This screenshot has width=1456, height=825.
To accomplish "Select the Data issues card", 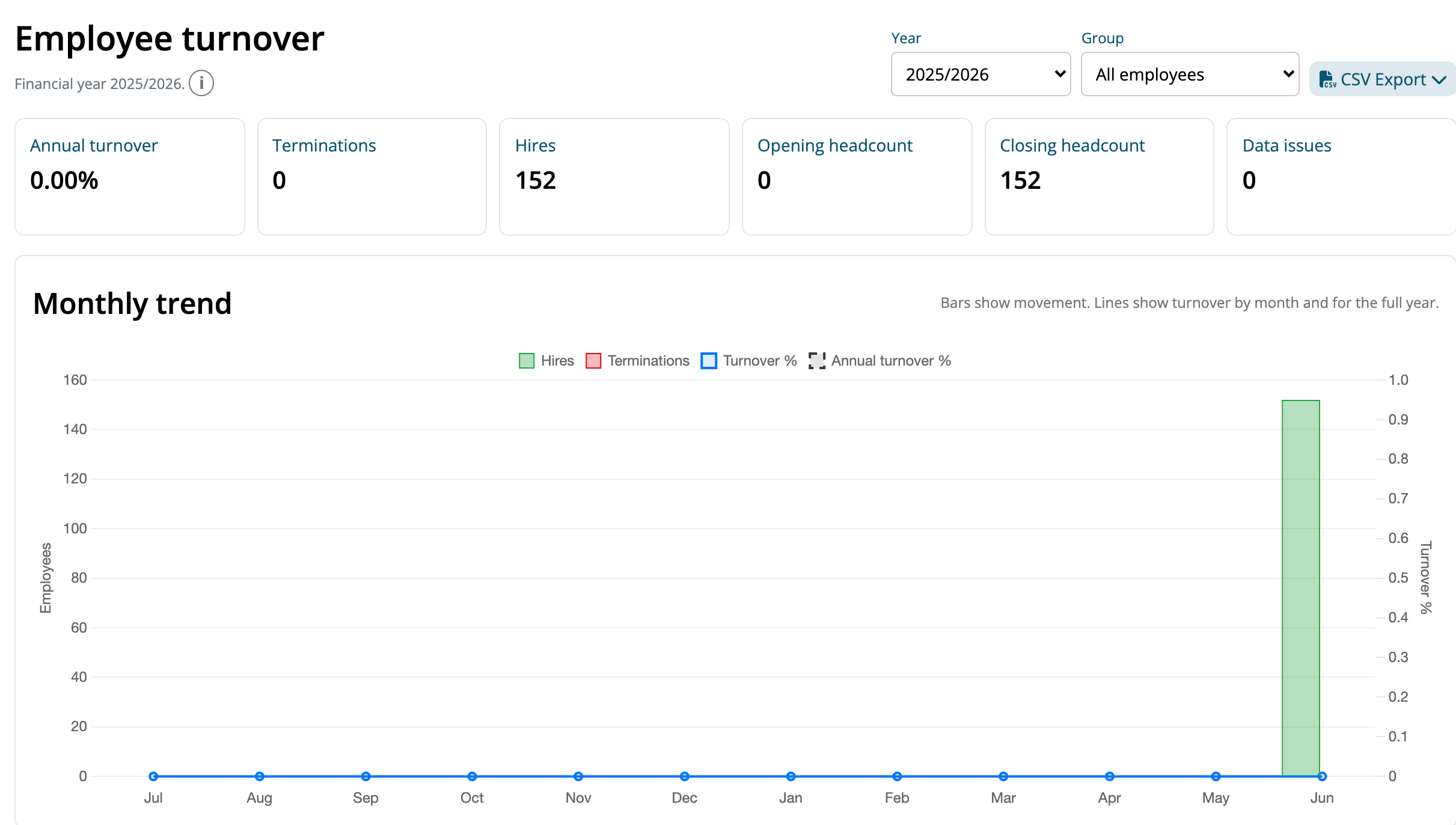I will point(1341,177).
